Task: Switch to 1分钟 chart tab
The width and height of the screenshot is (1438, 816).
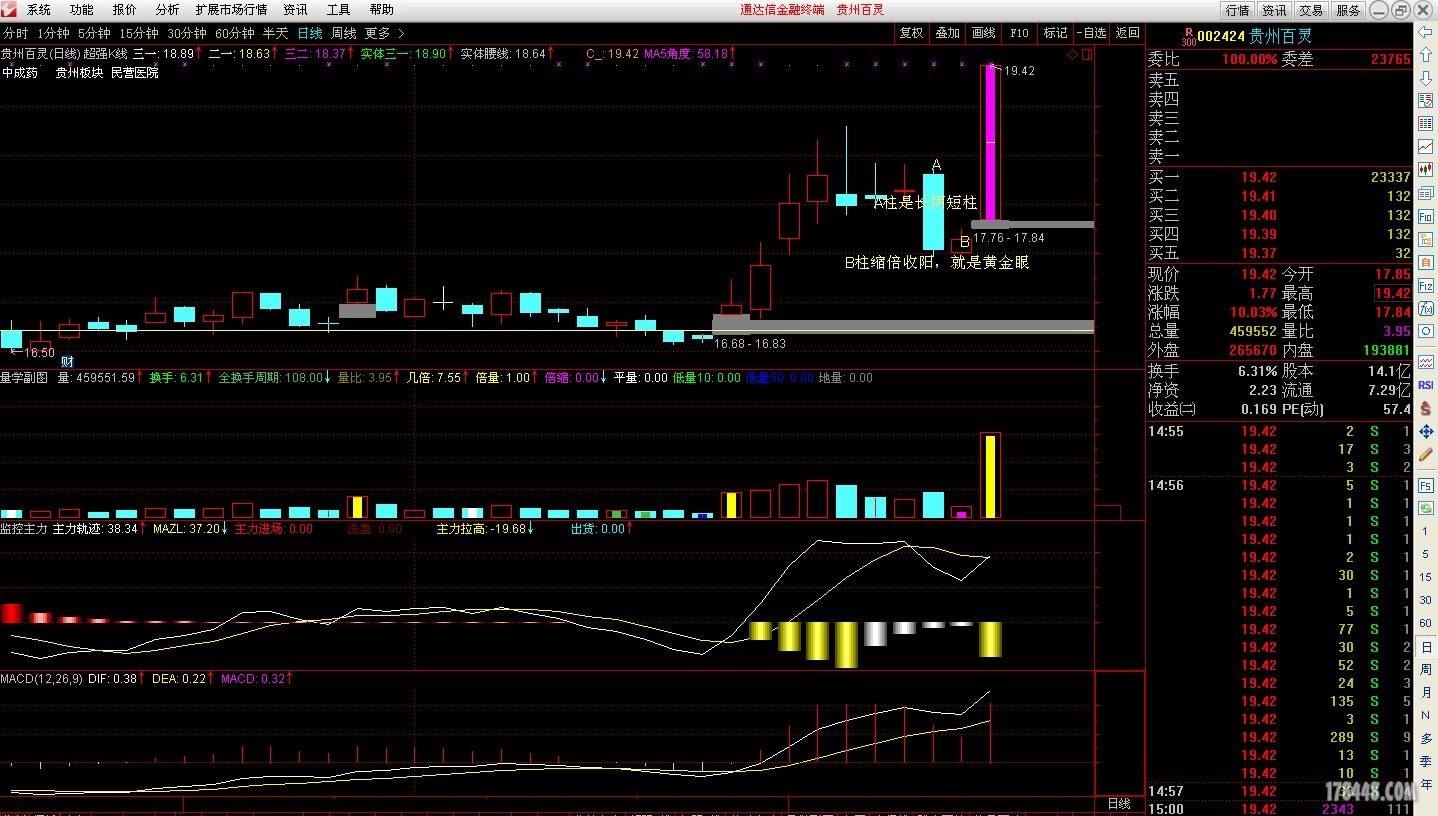Action: click(53, 33)
